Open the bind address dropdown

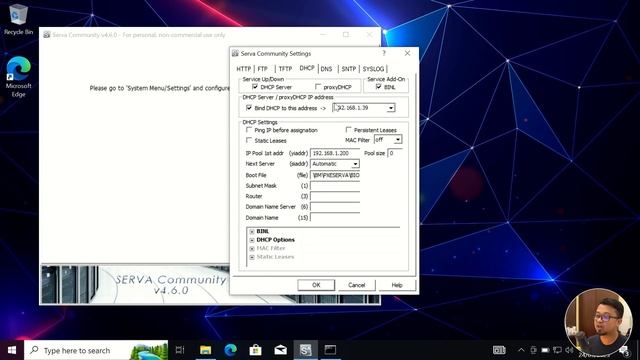tap(391, 108)
